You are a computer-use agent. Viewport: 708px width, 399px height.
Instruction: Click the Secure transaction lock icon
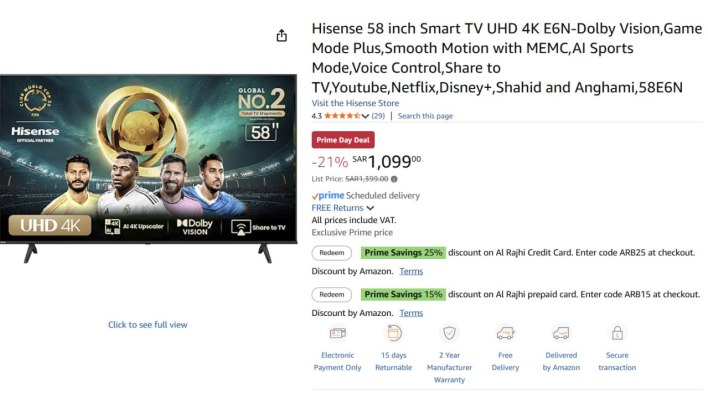coord(617,333)
